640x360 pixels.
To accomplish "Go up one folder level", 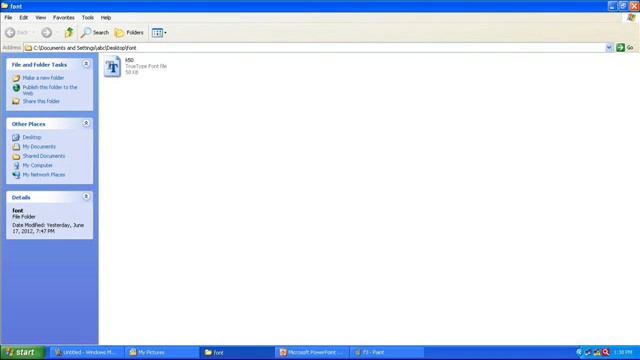I will coord(69,32).
